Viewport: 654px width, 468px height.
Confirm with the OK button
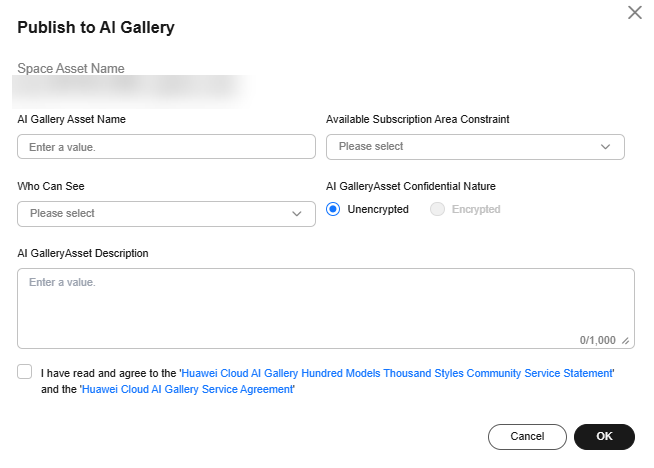coord(604,437)
